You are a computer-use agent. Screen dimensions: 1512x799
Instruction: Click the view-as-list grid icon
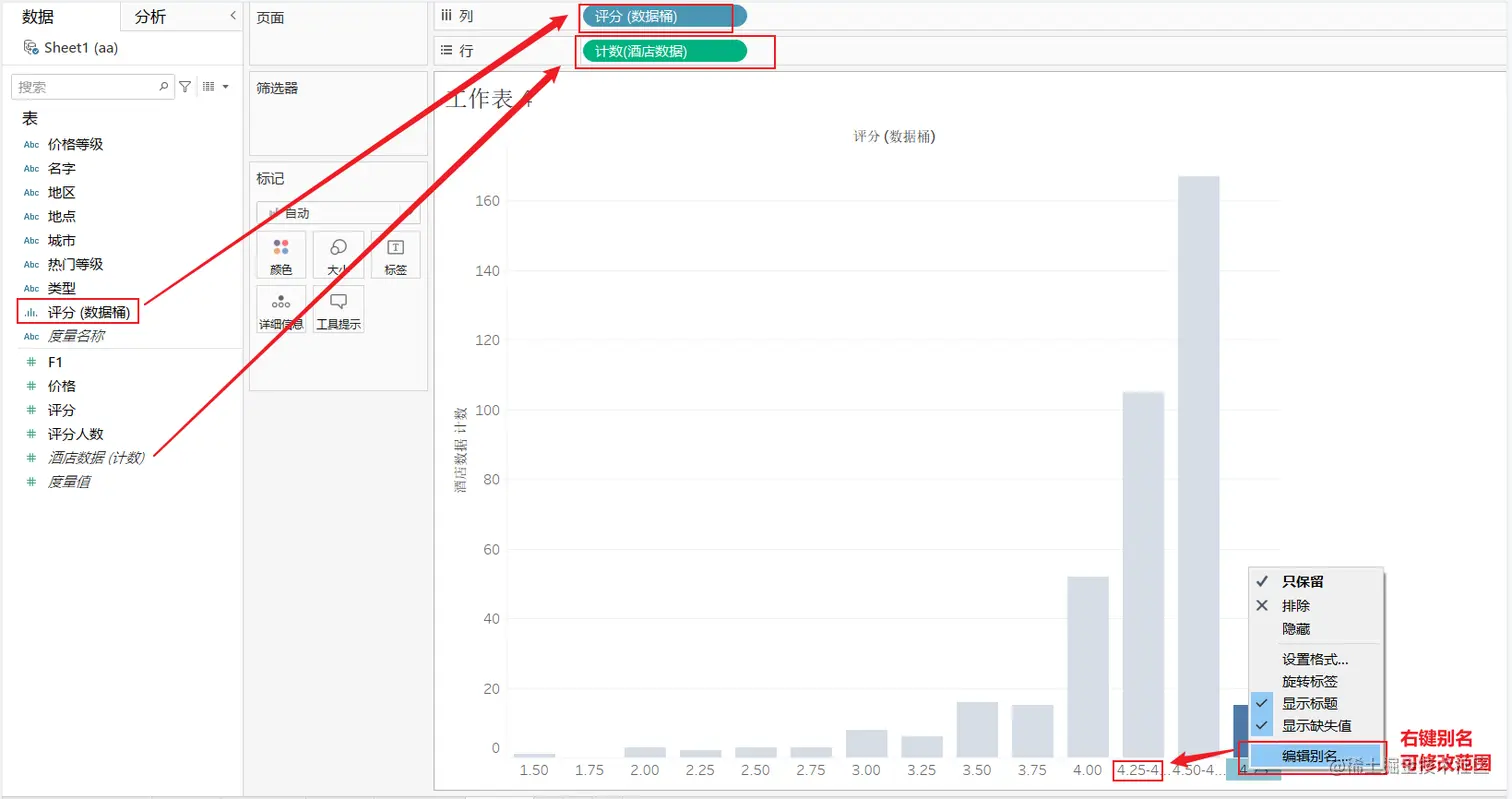tap(209, 87)
